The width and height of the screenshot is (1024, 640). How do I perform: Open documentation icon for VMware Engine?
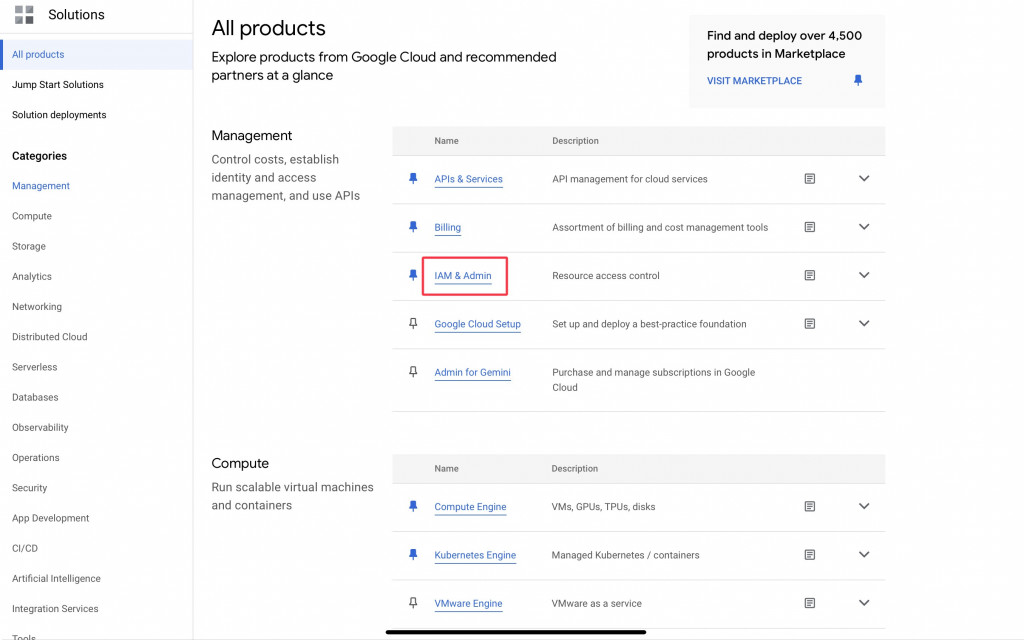[x=810, y=603]
